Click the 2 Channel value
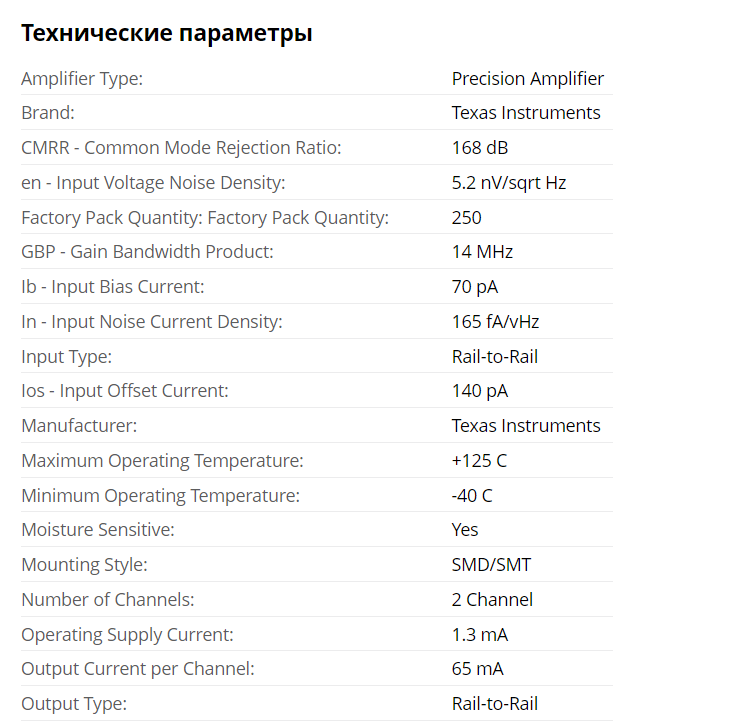Image resolution: width=749 pixels, height=727 pixels. pos(492,599)
